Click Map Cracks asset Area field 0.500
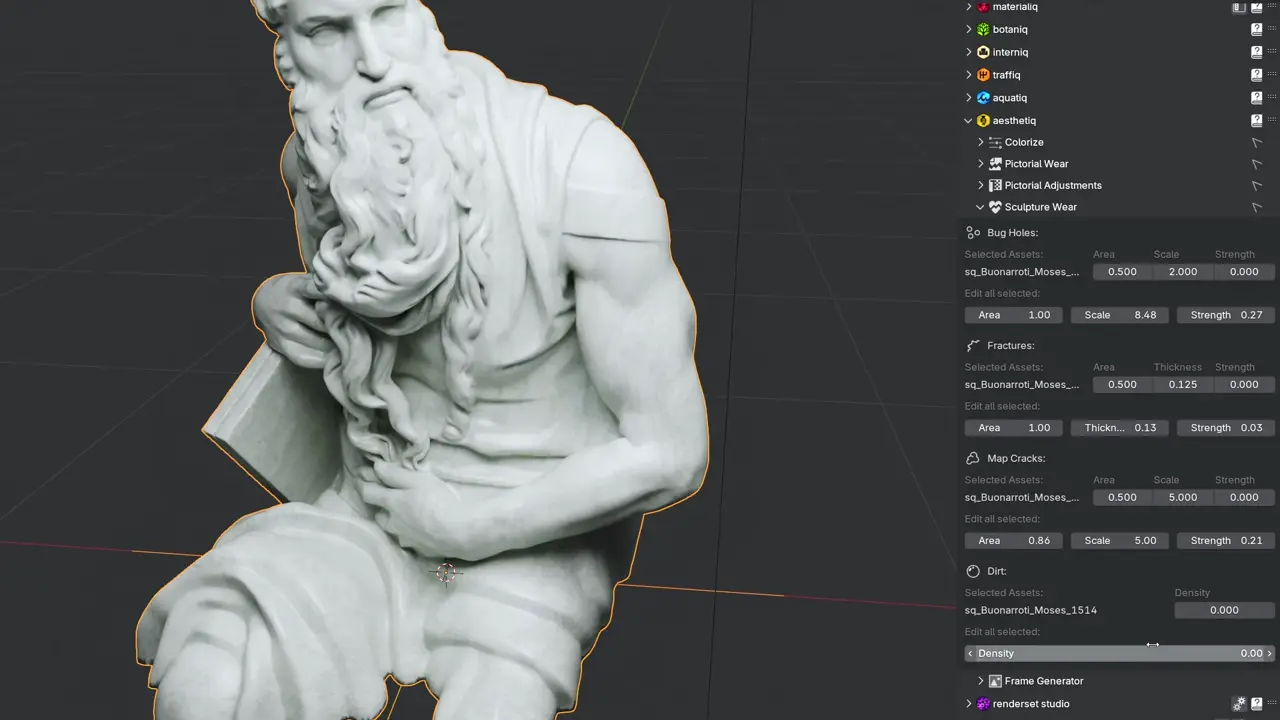 (1123, 498)
